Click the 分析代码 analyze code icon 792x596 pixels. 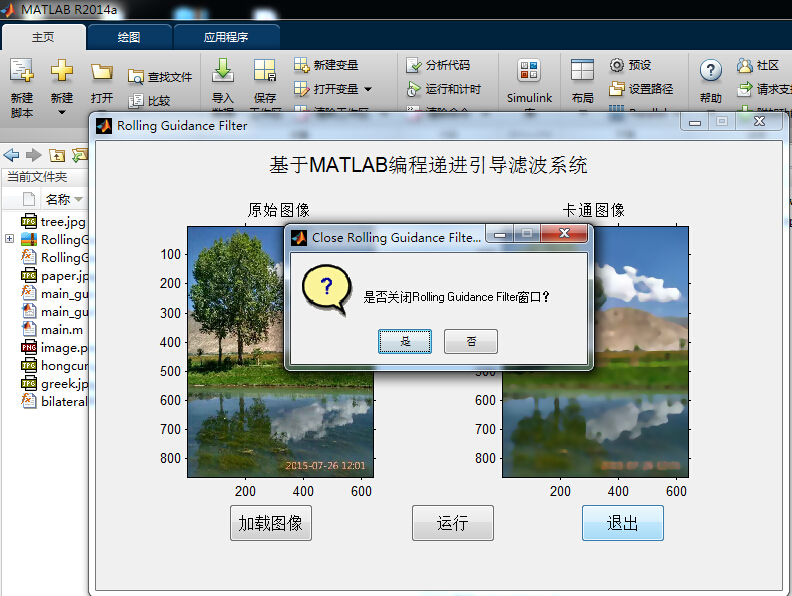pos(414,65)
